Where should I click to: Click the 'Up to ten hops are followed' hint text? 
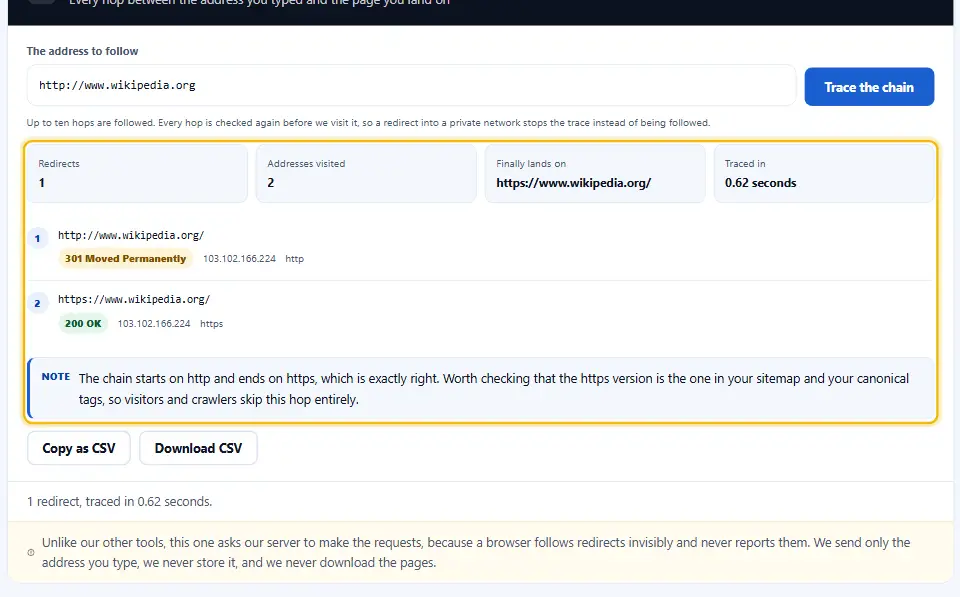click(x=368, y=122)
